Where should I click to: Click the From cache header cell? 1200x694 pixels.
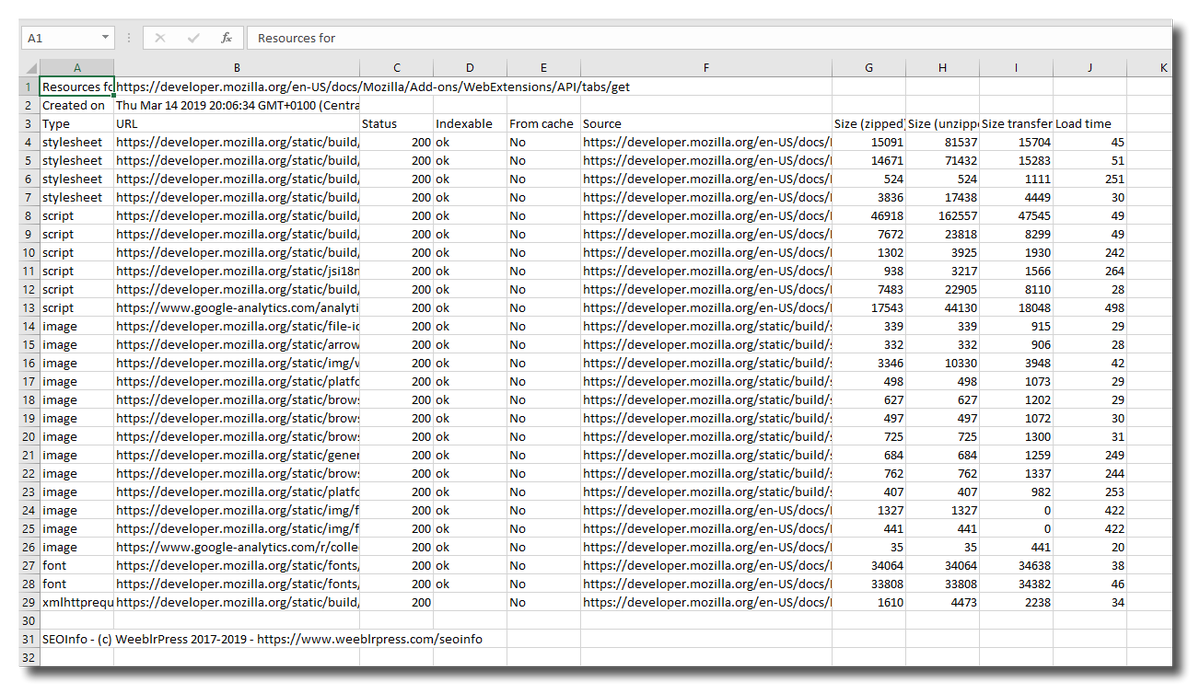(x=543, y=124)
